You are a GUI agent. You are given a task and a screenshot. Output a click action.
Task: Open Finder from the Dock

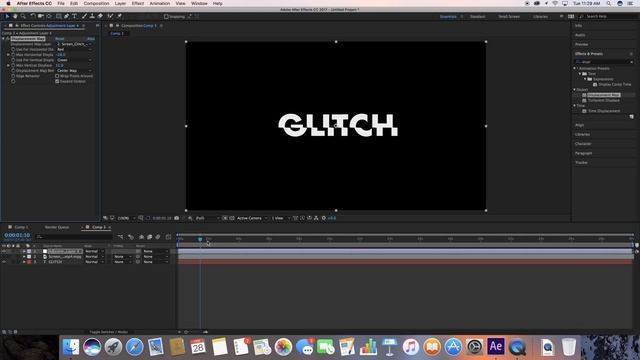tap(71, 347)
